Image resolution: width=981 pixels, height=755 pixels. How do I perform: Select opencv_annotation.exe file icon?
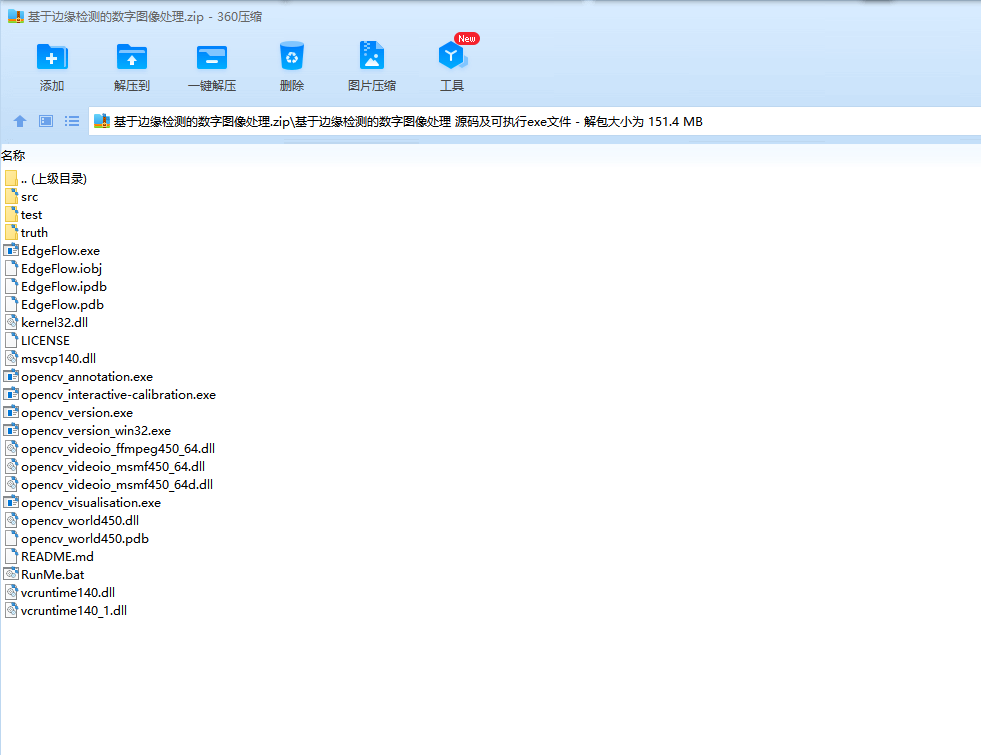[11, 377]
